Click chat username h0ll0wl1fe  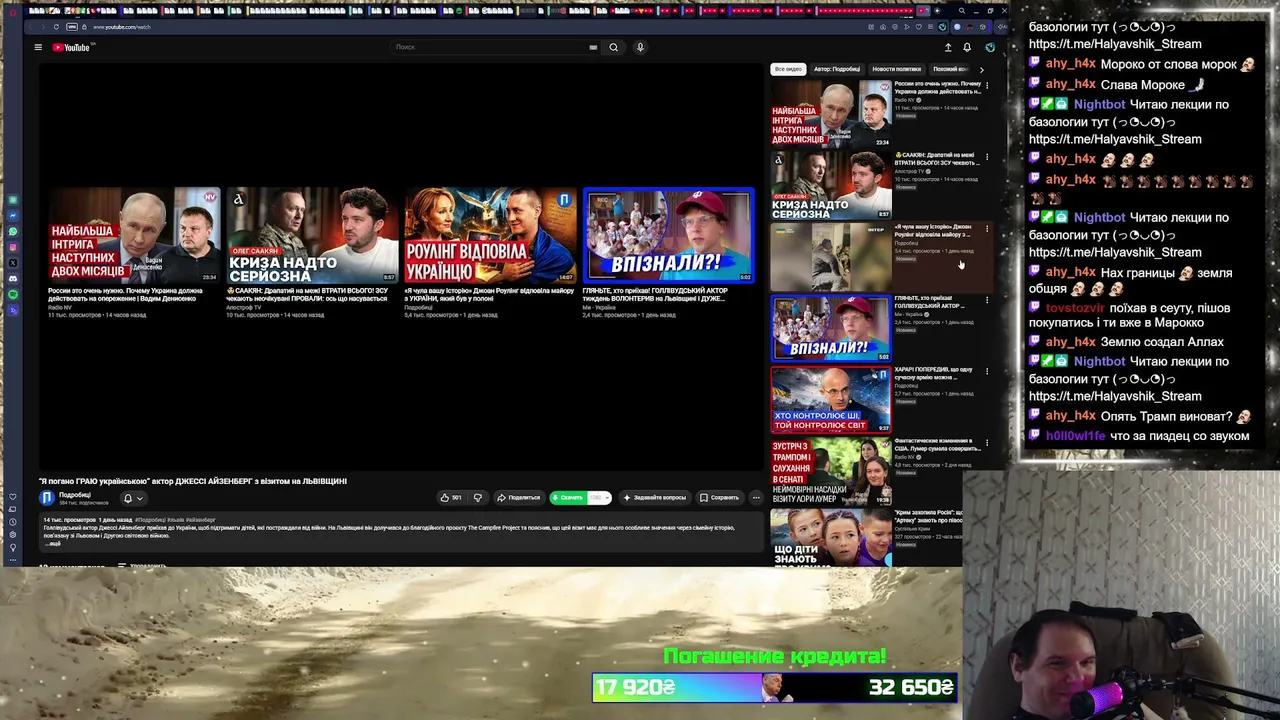pyautogui.click(x=1076, y=436)
